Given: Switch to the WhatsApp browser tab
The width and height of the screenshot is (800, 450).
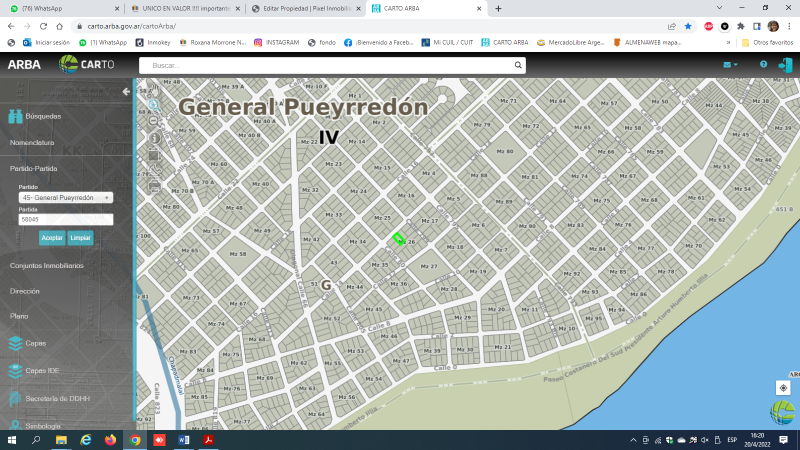Looking at the screenshot, I should [x=65, y=9].
